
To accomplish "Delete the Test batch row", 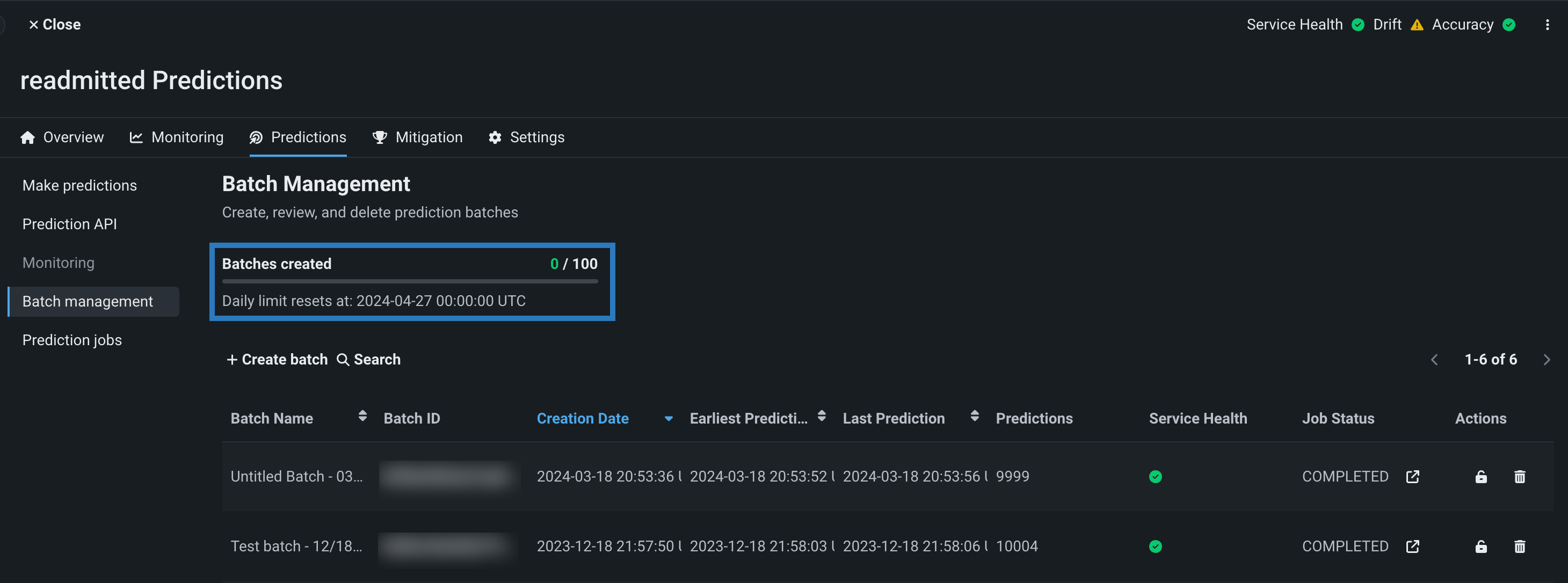I will pyautogui.click(x=1519, y=546).
